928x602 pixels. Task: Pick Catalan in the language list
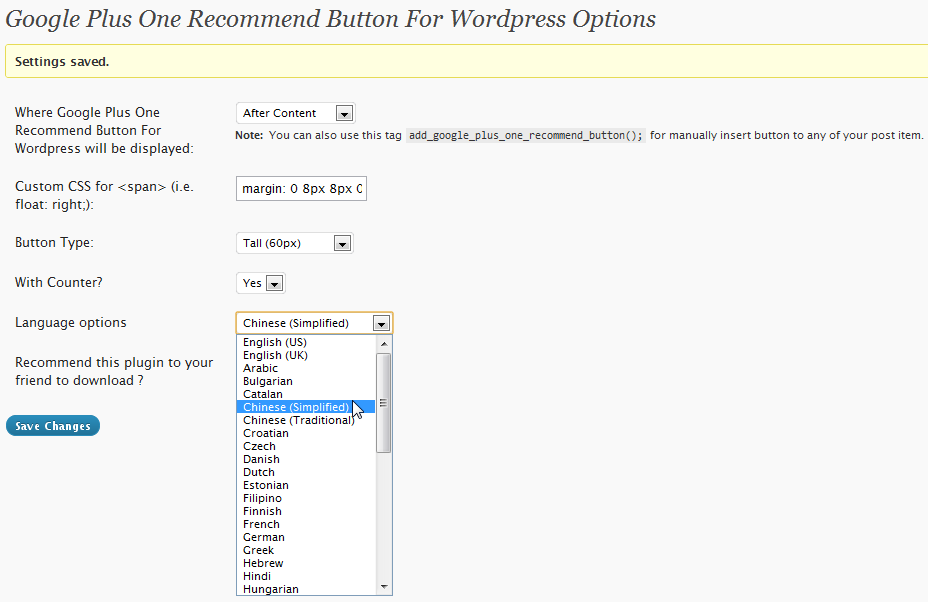point(305,394)
